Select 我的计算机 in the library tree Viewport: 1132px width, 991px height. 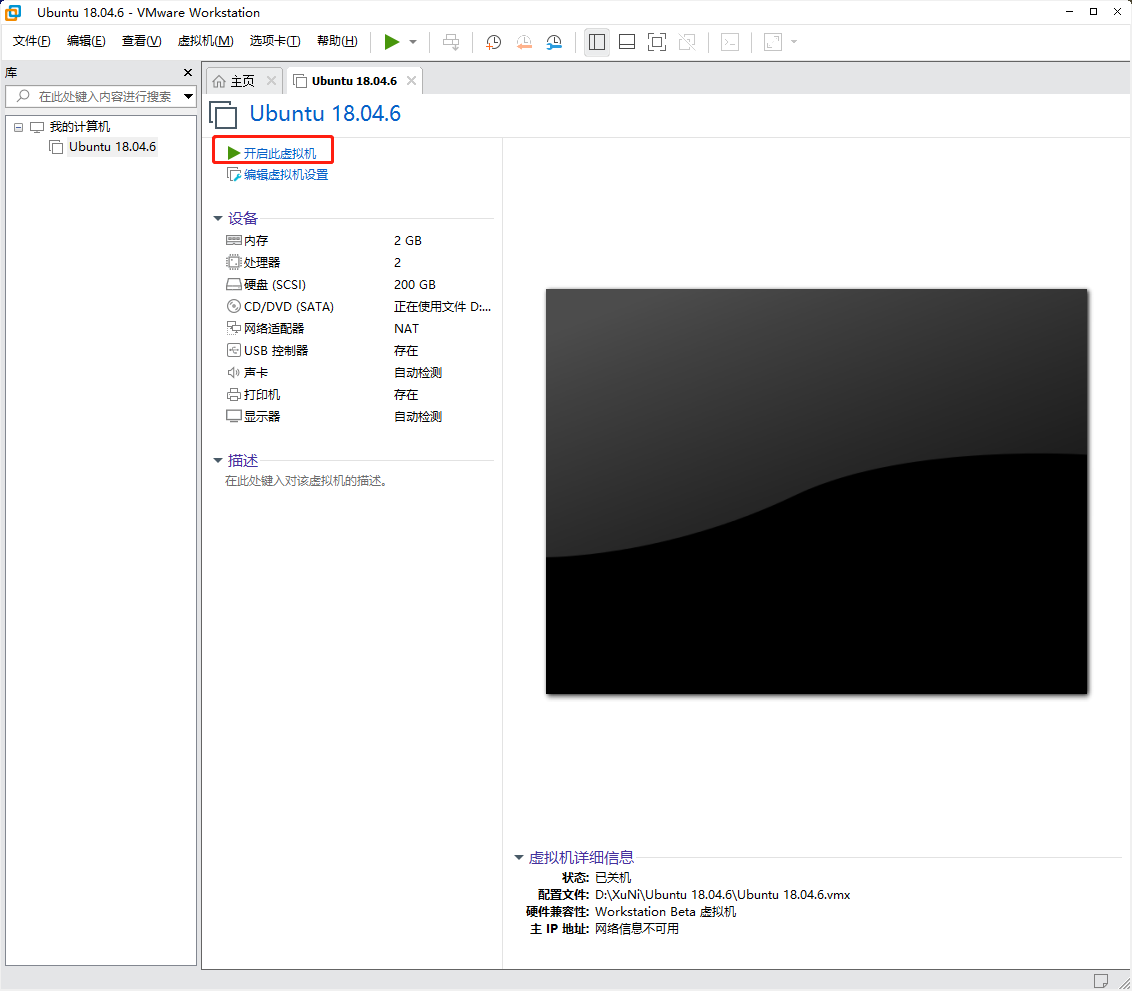(79, 127)
